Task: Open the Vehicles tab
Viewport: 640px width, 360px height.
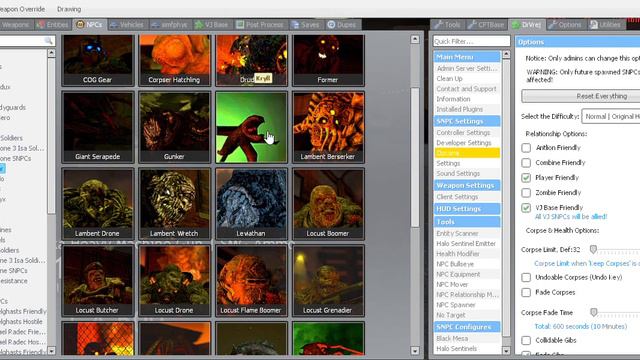Action: pos(127,24)
